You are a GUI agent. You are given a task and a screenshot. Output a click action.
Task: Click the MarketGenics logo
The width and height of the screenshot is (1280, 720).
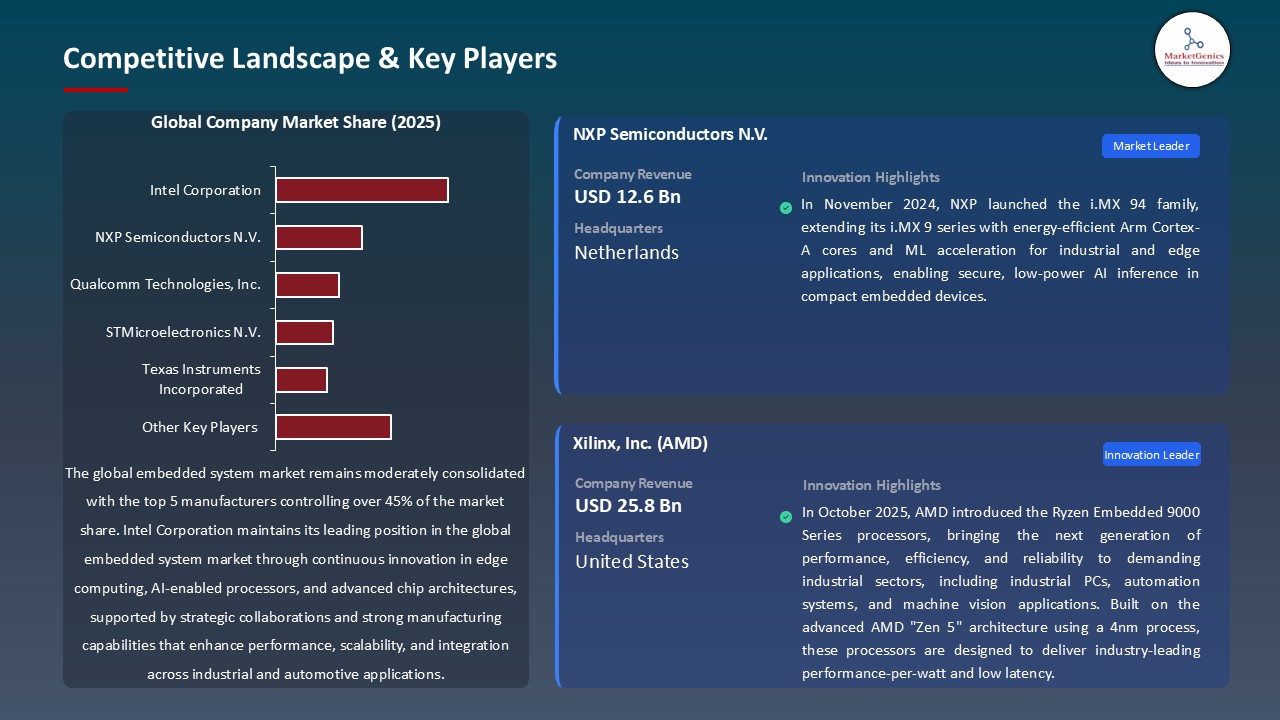[1192, 50]
